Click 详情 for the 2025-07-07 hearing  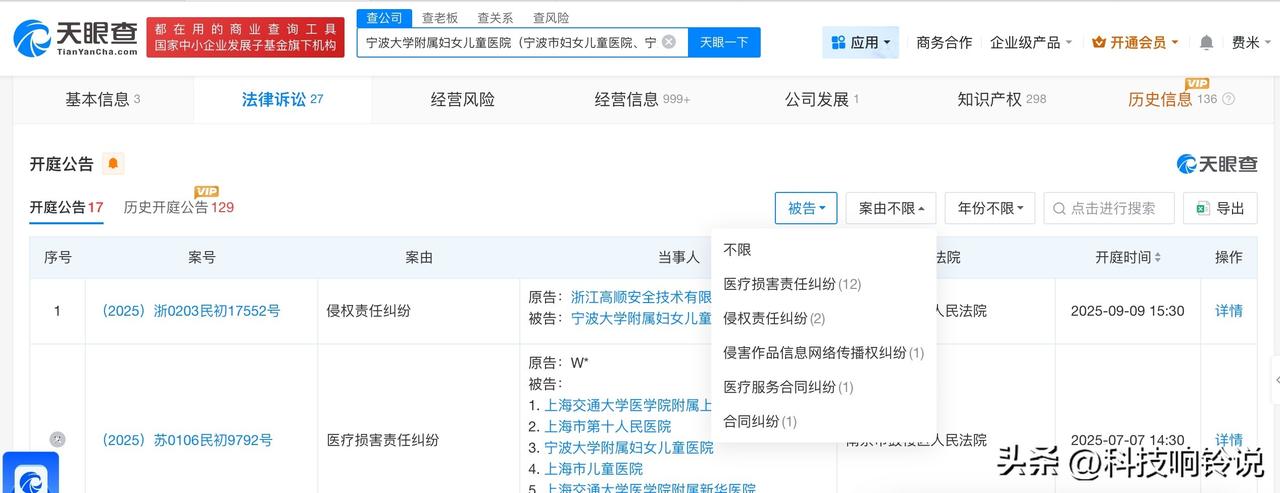pyautogui.click(x=1229, y=440)
